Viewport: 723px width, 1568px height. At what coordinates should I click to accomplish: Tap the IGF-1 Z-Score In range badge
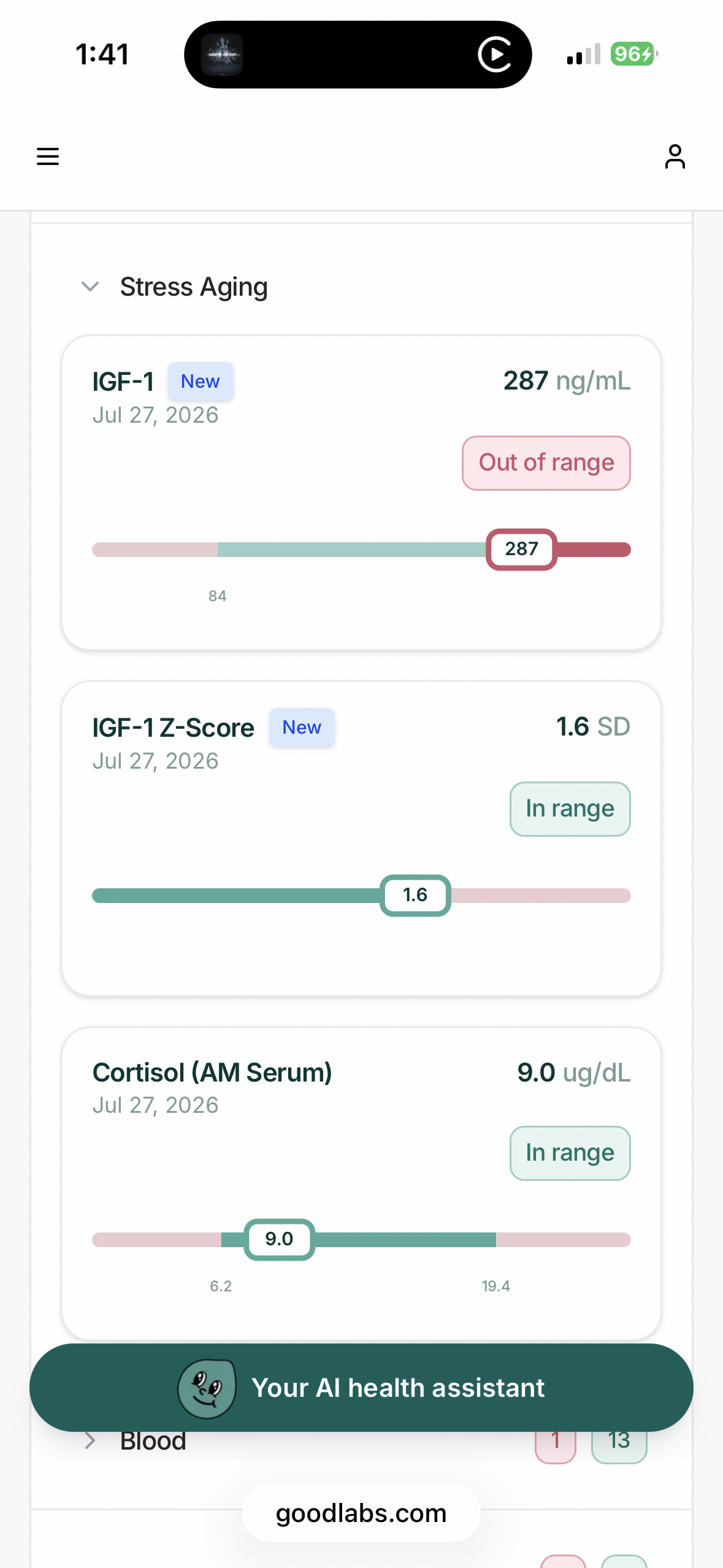[570, 809]
